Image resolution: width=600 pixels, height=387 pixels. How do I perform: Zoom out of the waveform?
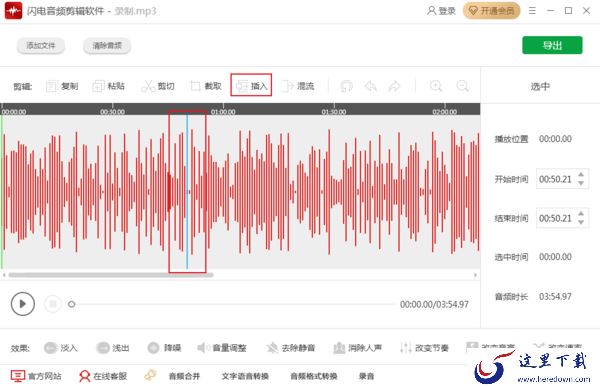(462, 86)
